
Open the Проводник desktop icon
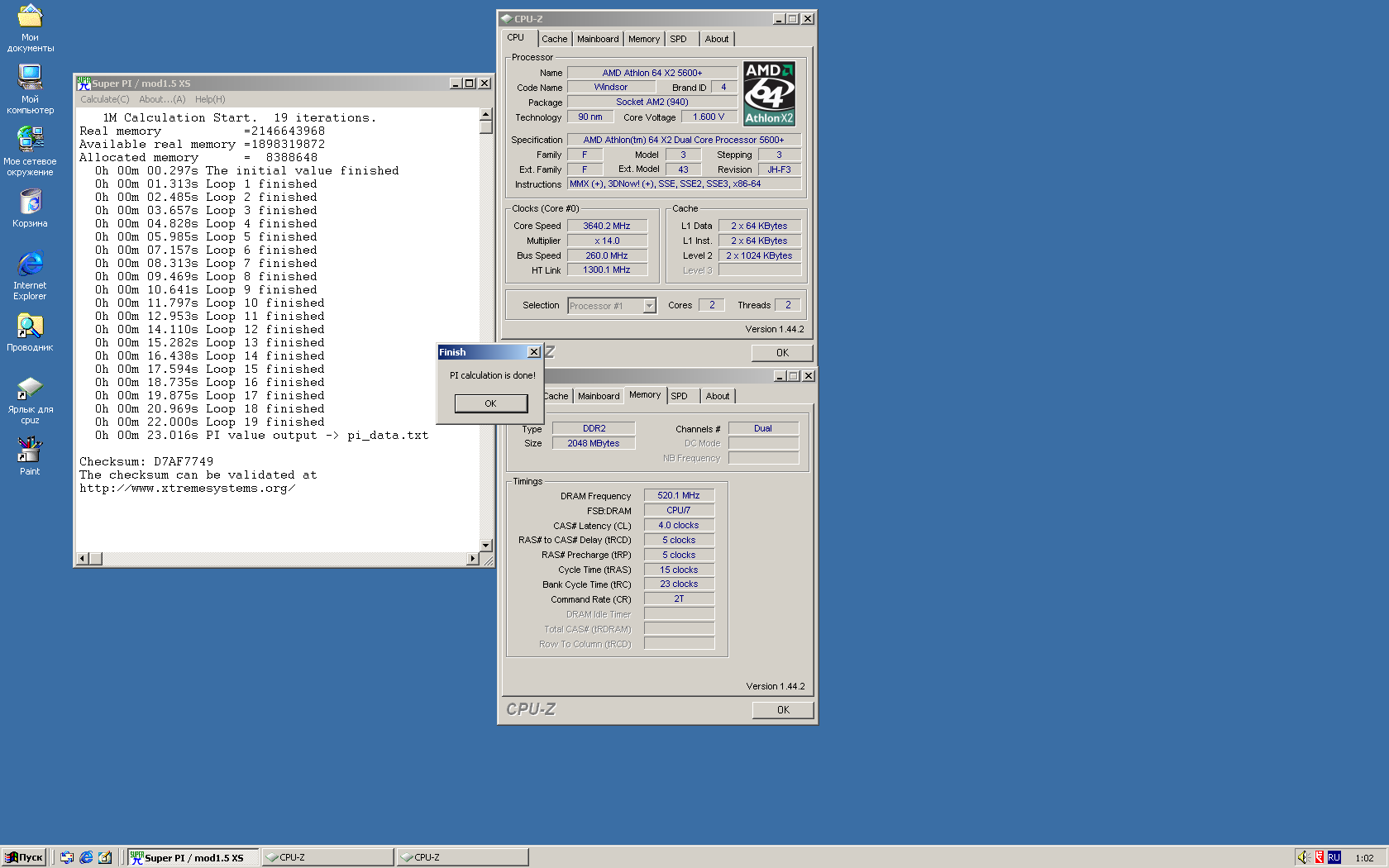(x=30, y=331)
